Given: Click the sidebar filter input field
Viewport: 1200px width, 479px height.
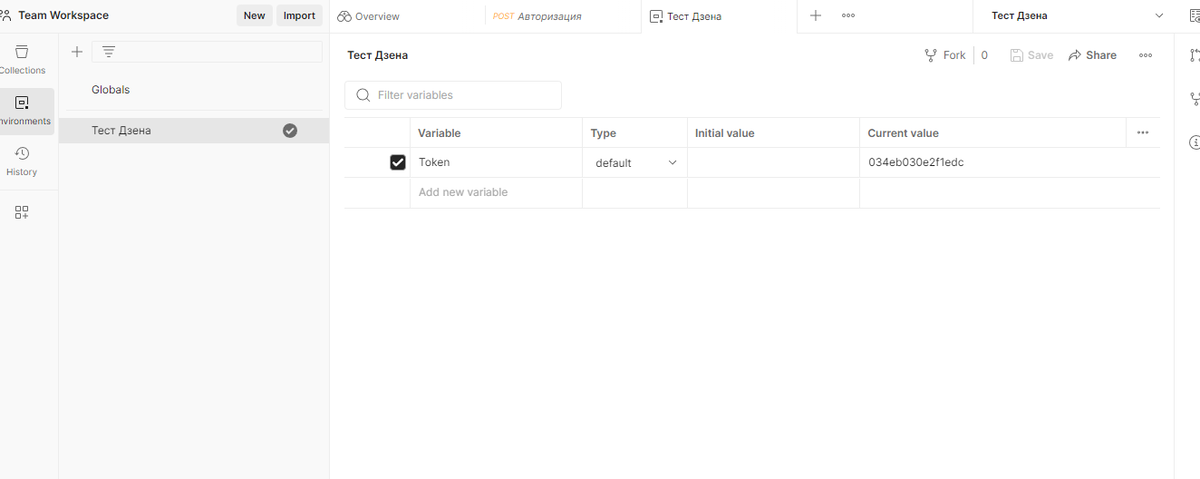Looking at the screenshot, I should click(x=207, y=52).
